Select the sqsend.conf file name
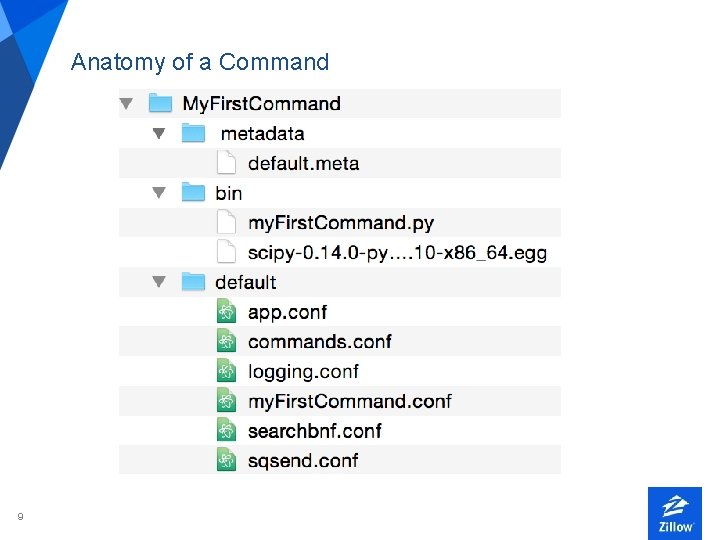This screenshot has width=720, height=540. pyautogui.click(x=302, y=461)
